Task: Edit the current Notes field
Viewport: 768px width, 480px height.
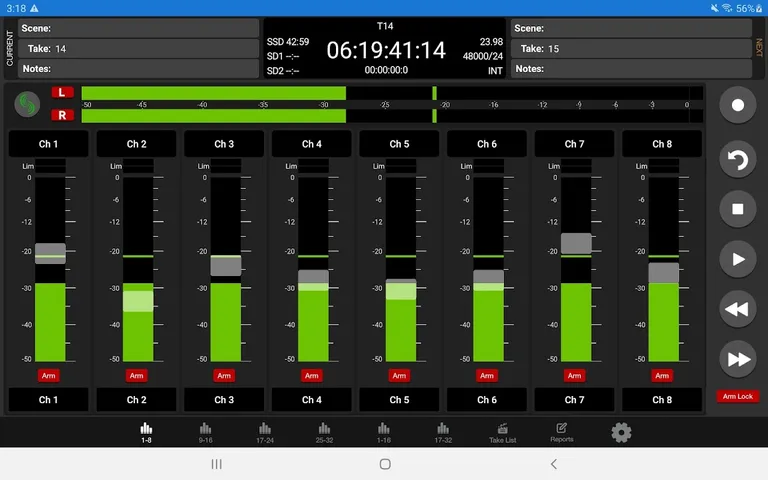Action: coord(139,69)
